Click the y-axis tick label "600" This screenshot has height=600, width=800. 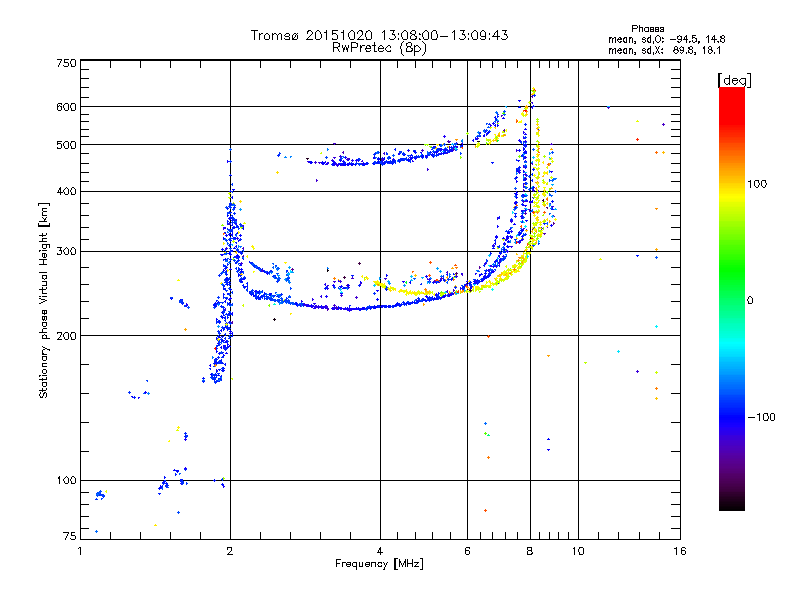pos(66,107)
